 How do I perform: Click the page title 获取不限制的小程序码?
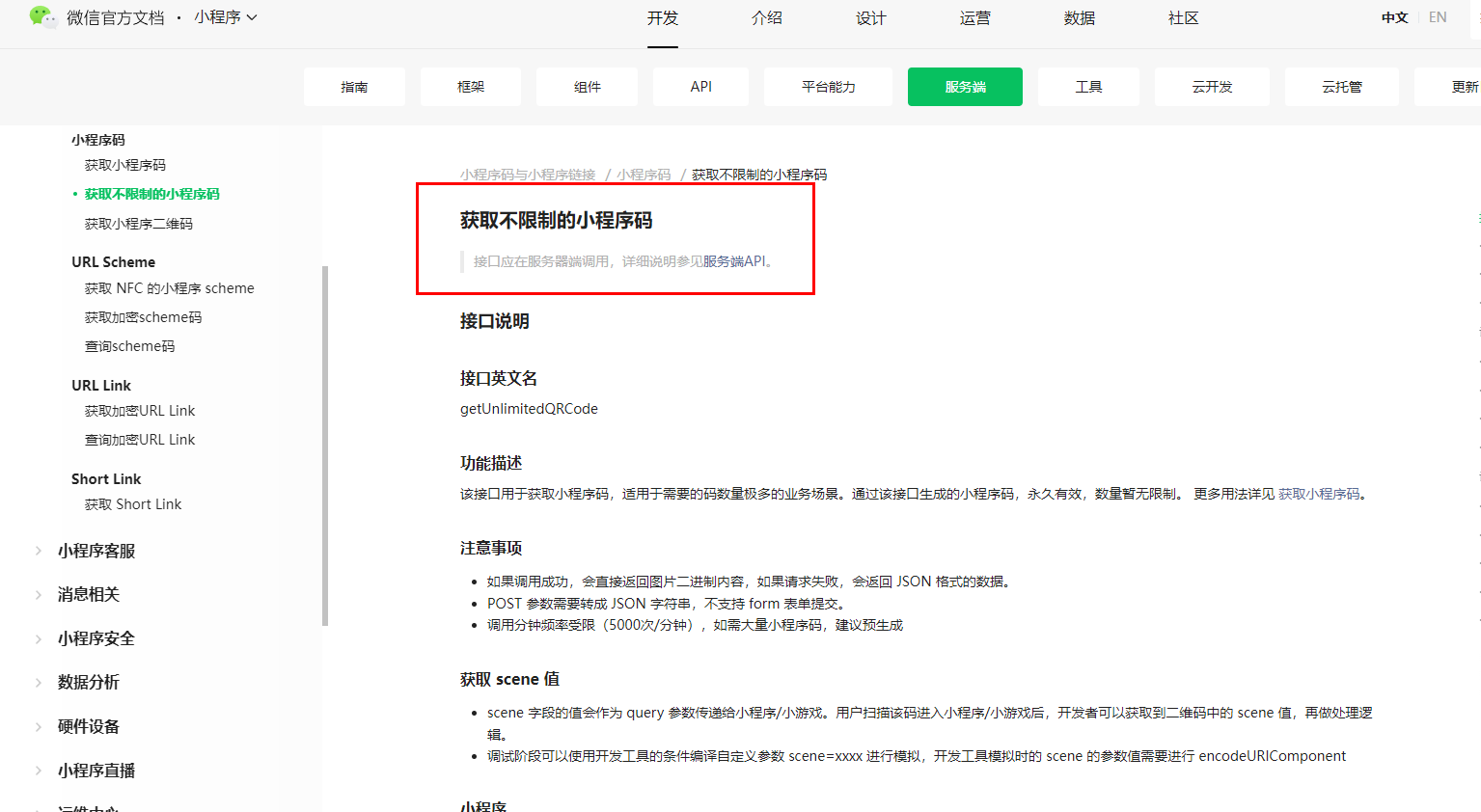click(557, 221)
